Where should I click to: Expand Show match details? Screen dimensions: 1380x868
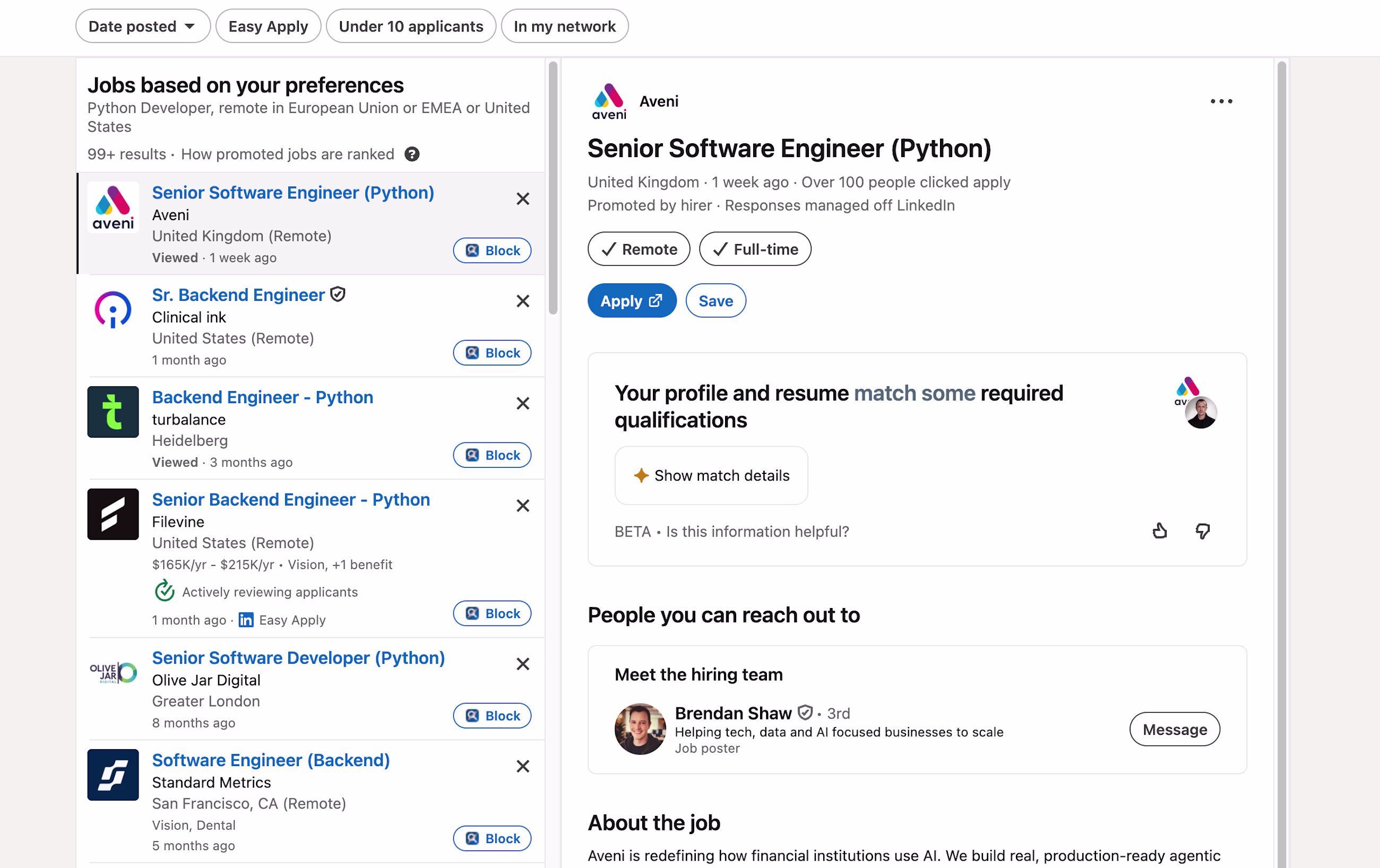pyautogui.click(x=712, y=475)
